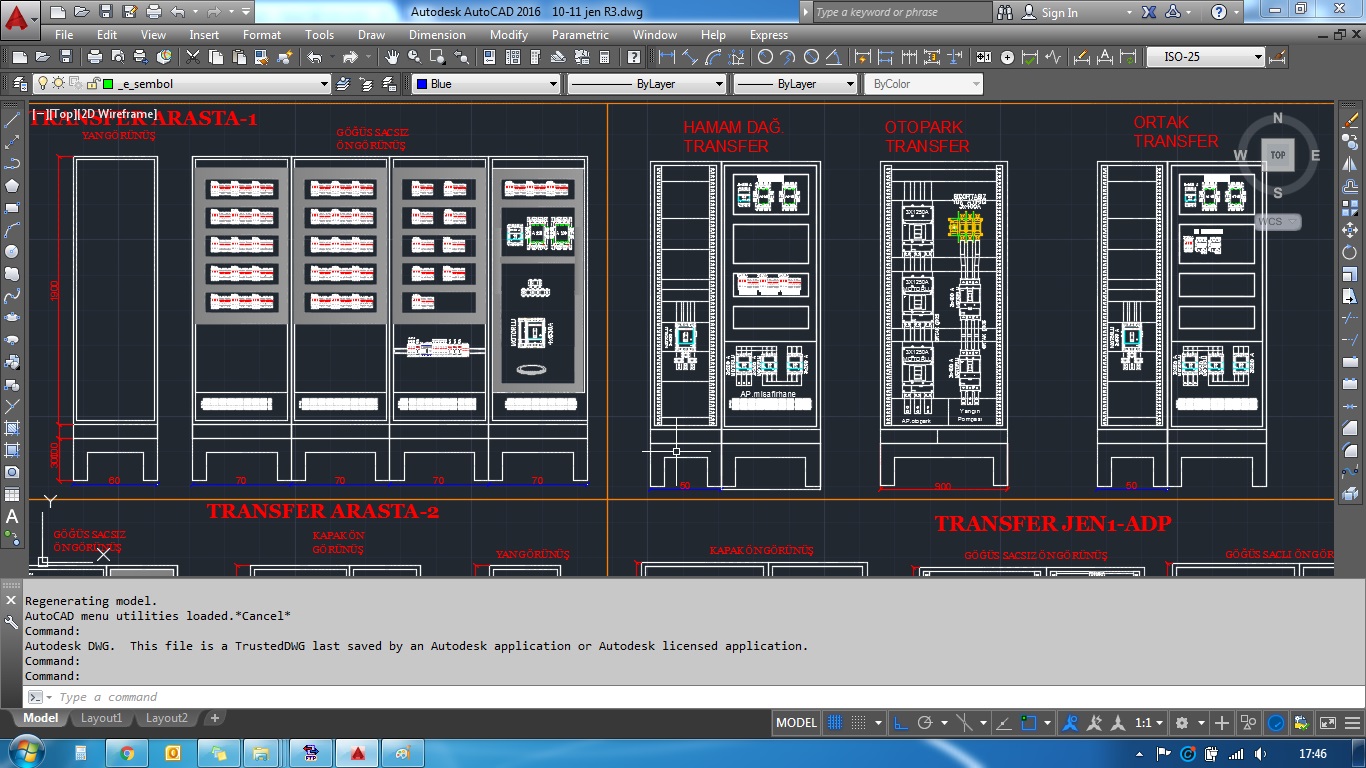The image size is (1366, 768).
Task: Toggle grid display in status bar
Action: pyautogui.click(x=836, y=723)
